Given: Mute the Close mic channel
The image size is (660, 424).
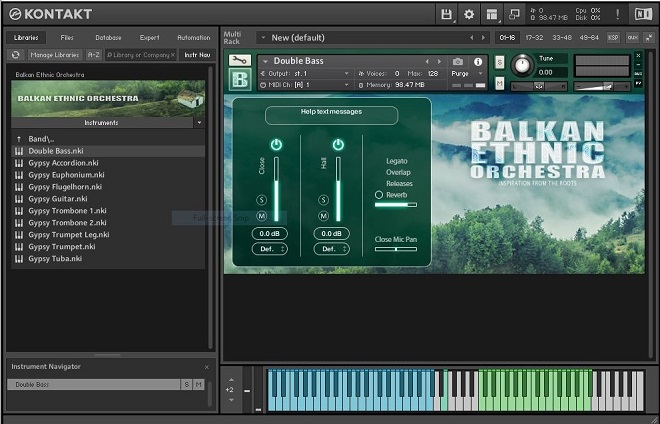Looking at the screenshot, I should tap(261, 216).
